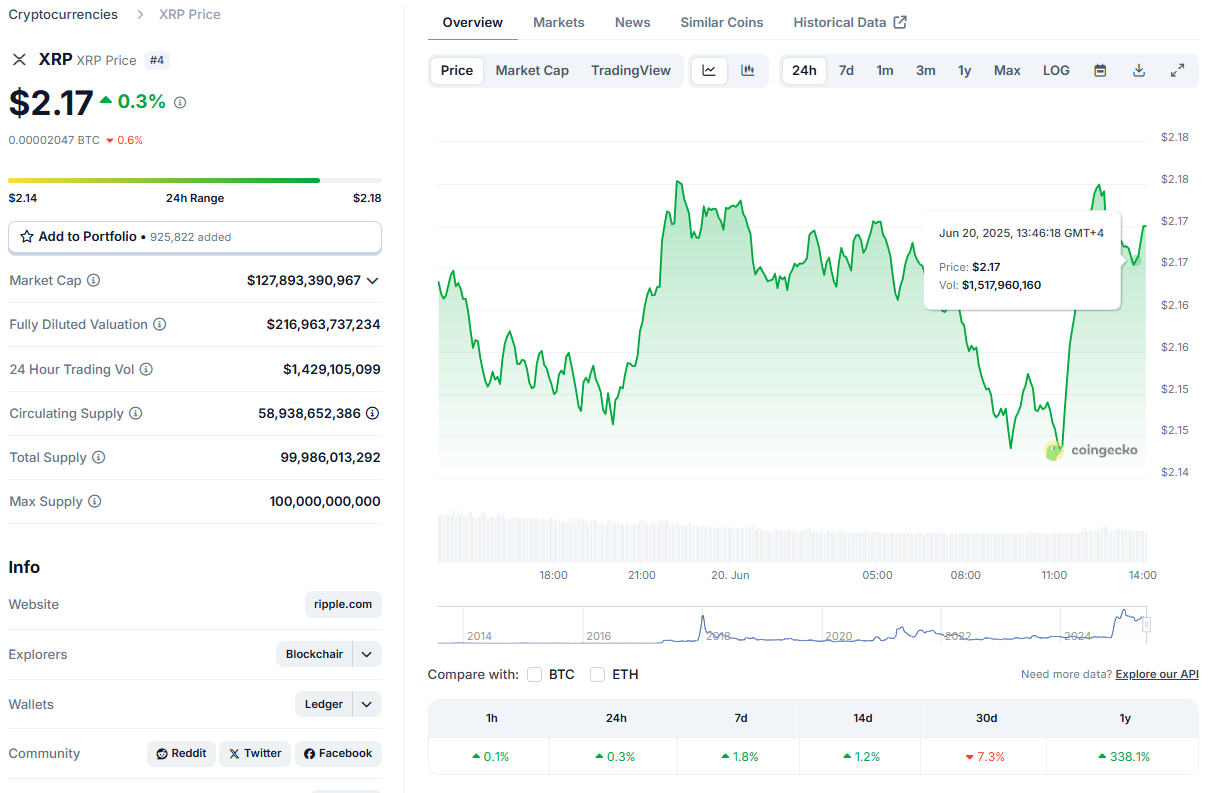Select the 1m time range
Viewport: 1220px width, 793px height.
885,70
